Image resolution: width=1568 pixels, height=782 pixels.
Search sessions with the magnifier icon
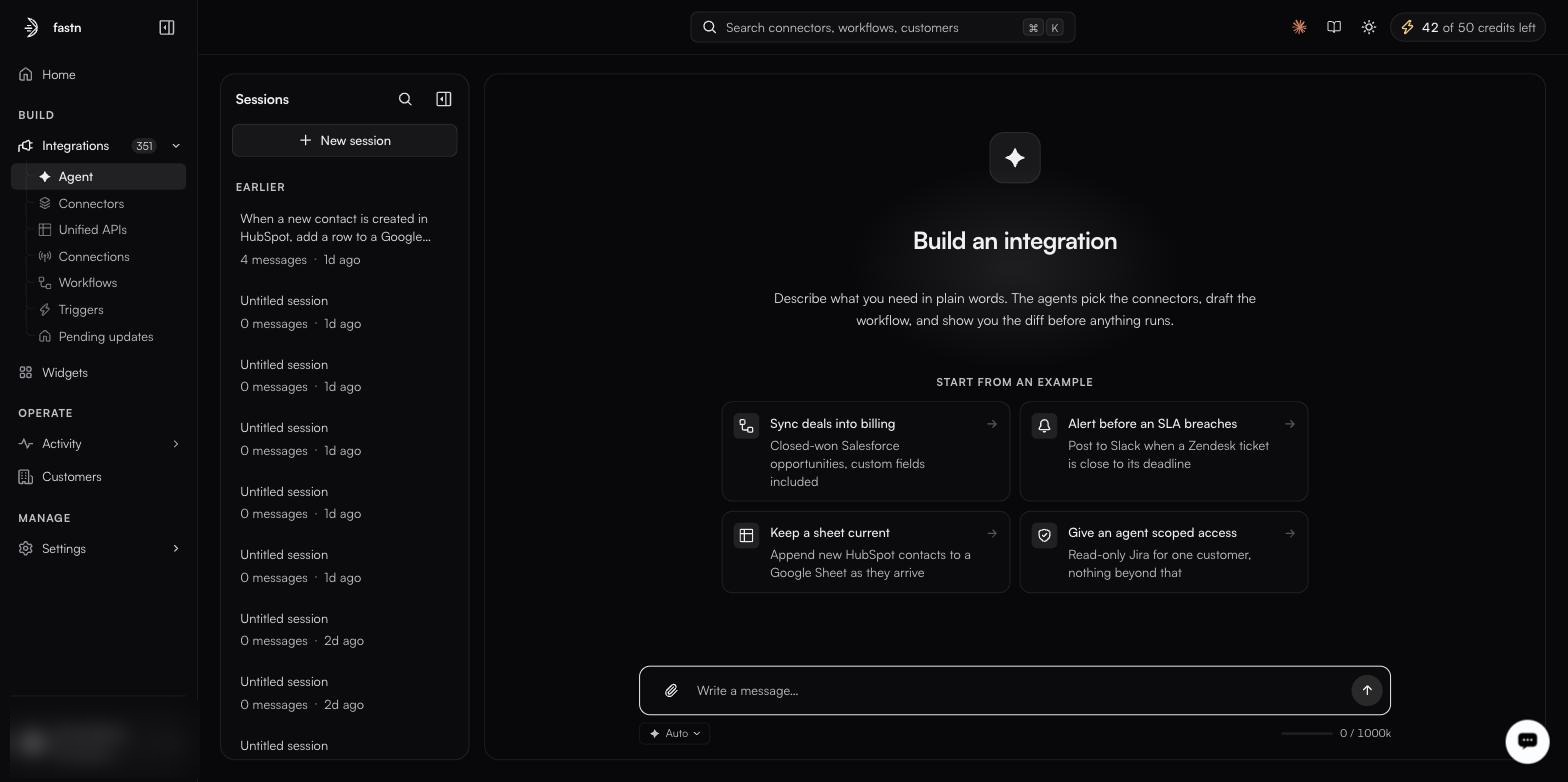[405, 99]
